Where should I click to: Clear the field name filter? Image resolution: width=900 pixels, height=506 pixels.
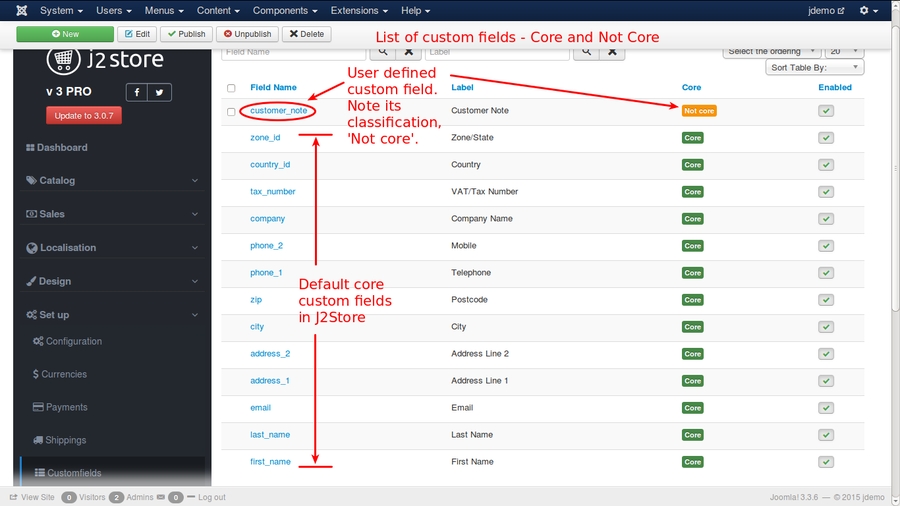[x=408, y=52]
